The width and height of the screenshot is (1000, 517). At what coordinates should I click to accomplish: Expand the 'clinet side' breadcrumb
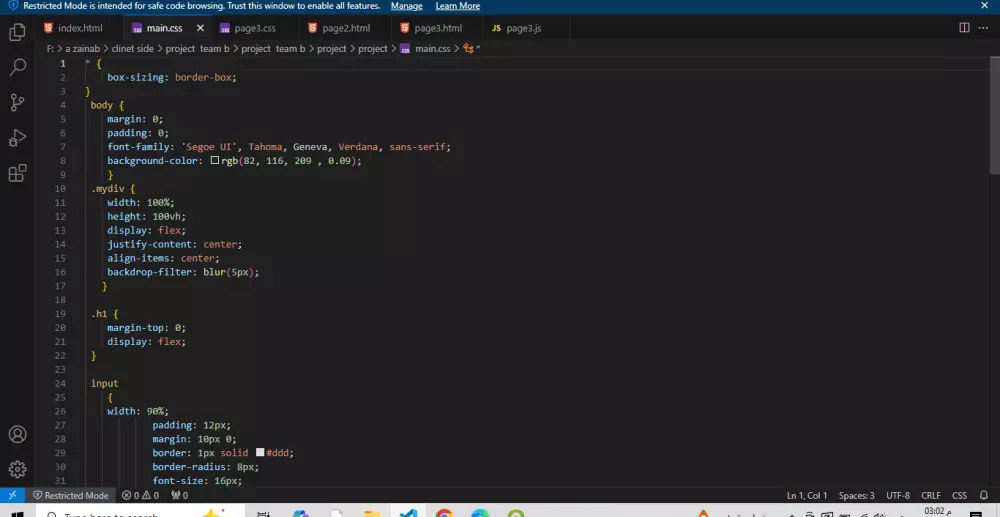[133, 48]
